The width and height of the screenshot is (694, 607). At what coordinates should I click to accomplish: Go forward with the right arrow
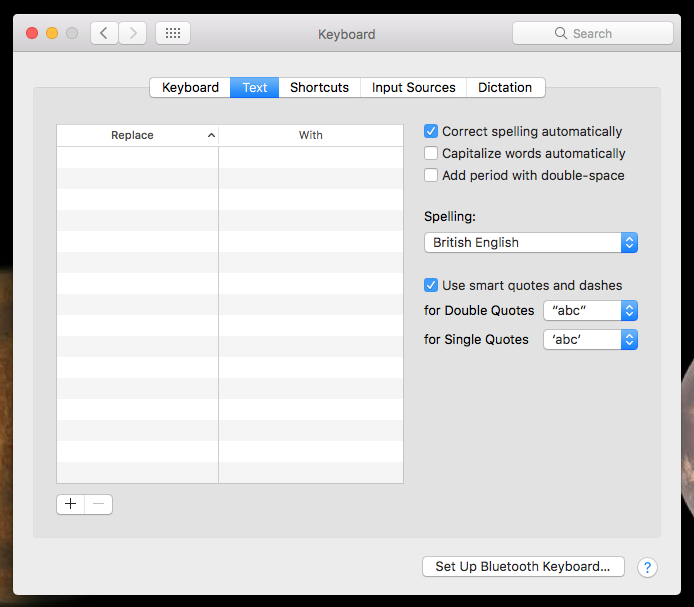(133, 33)
